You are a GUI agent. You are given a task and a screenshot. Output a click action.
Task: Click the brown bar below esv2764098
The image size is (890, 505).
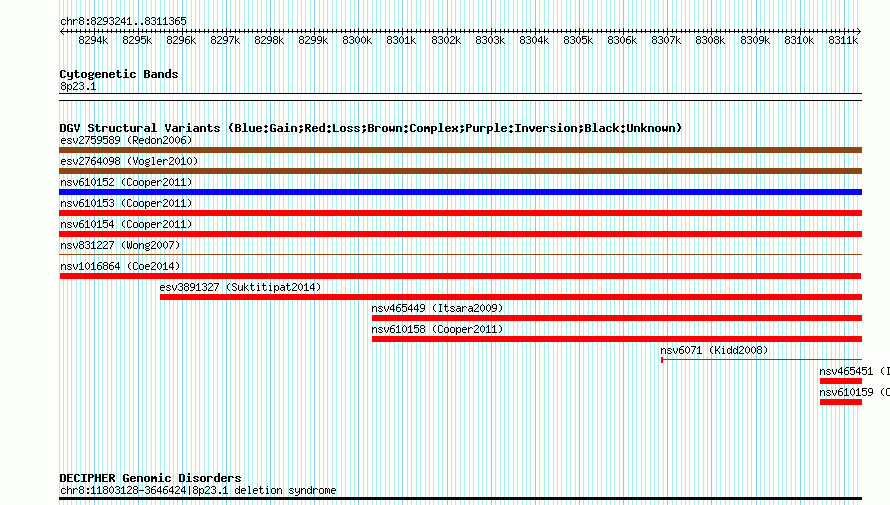point(460,171)
